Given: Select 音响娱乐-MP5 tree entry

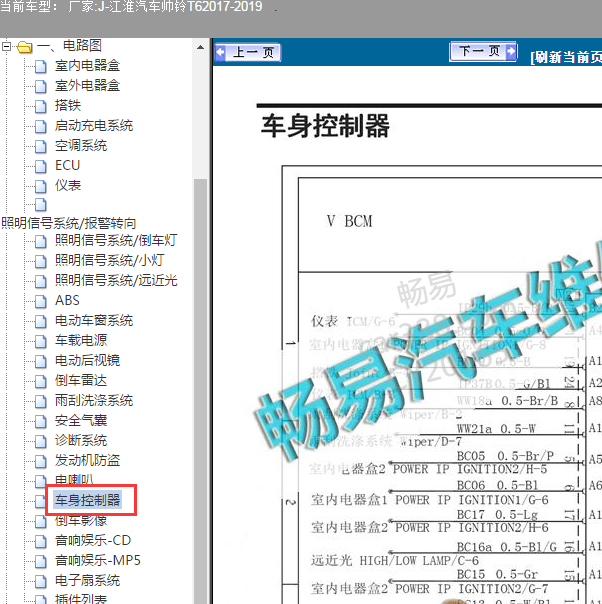Looking at the screenshot, I should click(97, 560).
